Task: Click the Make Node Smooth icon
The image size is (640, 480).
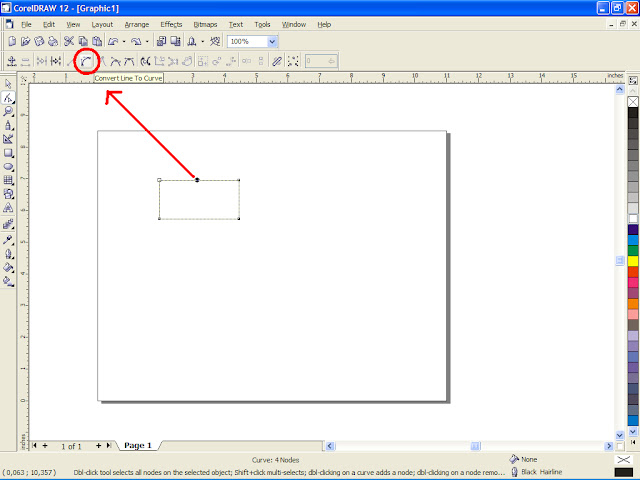Action: pyautogui.click(x=116, y=61)
